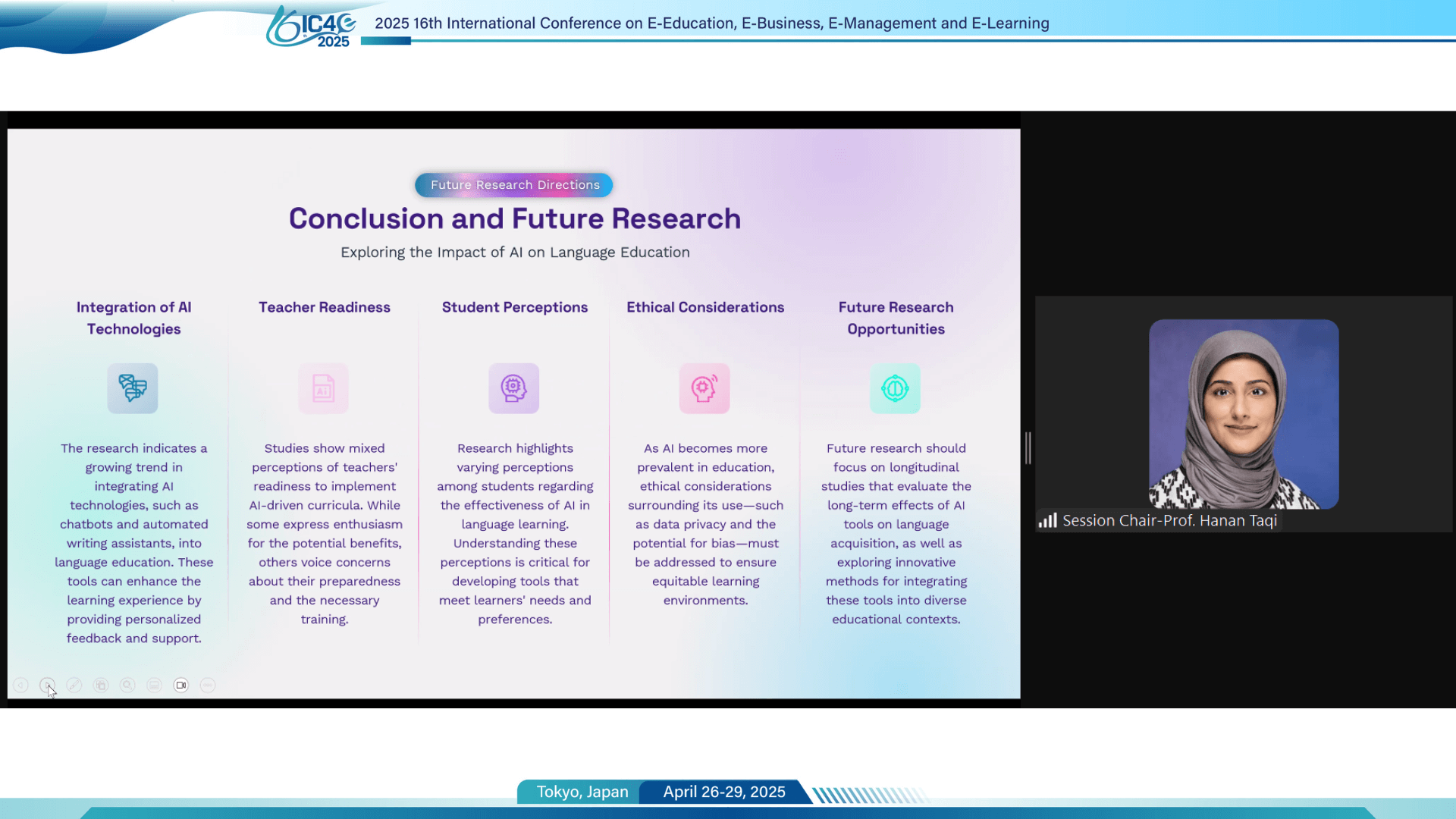Click the IC4E 2025 conference logo

[311, 27]
